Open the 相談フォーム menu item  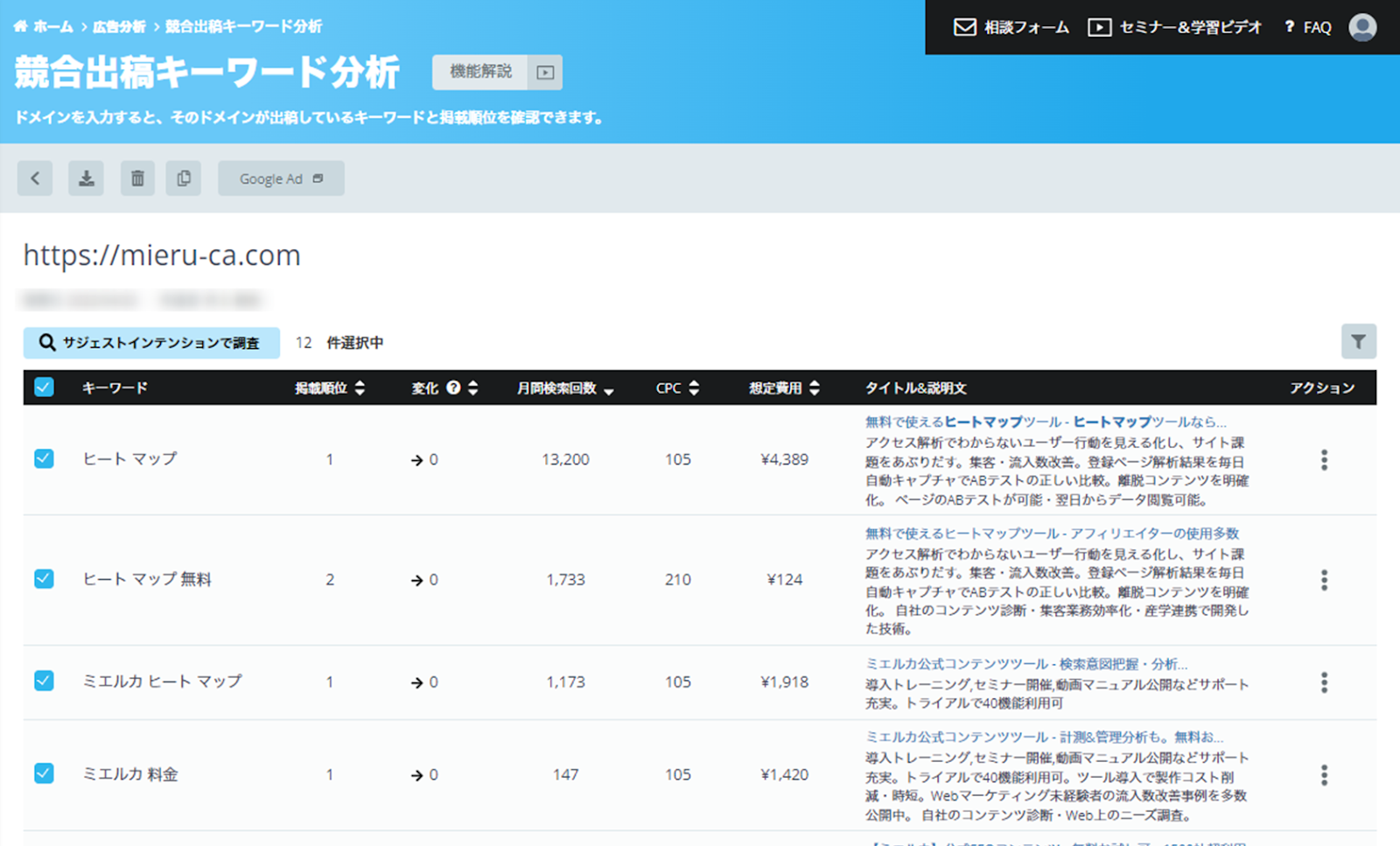[x=1011, y=27]
